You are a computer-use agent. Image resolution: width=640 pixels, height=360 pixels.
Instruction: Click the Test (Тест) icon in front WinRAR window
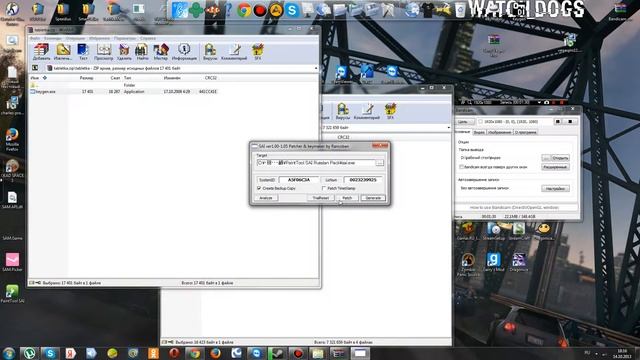click(83, 52)
